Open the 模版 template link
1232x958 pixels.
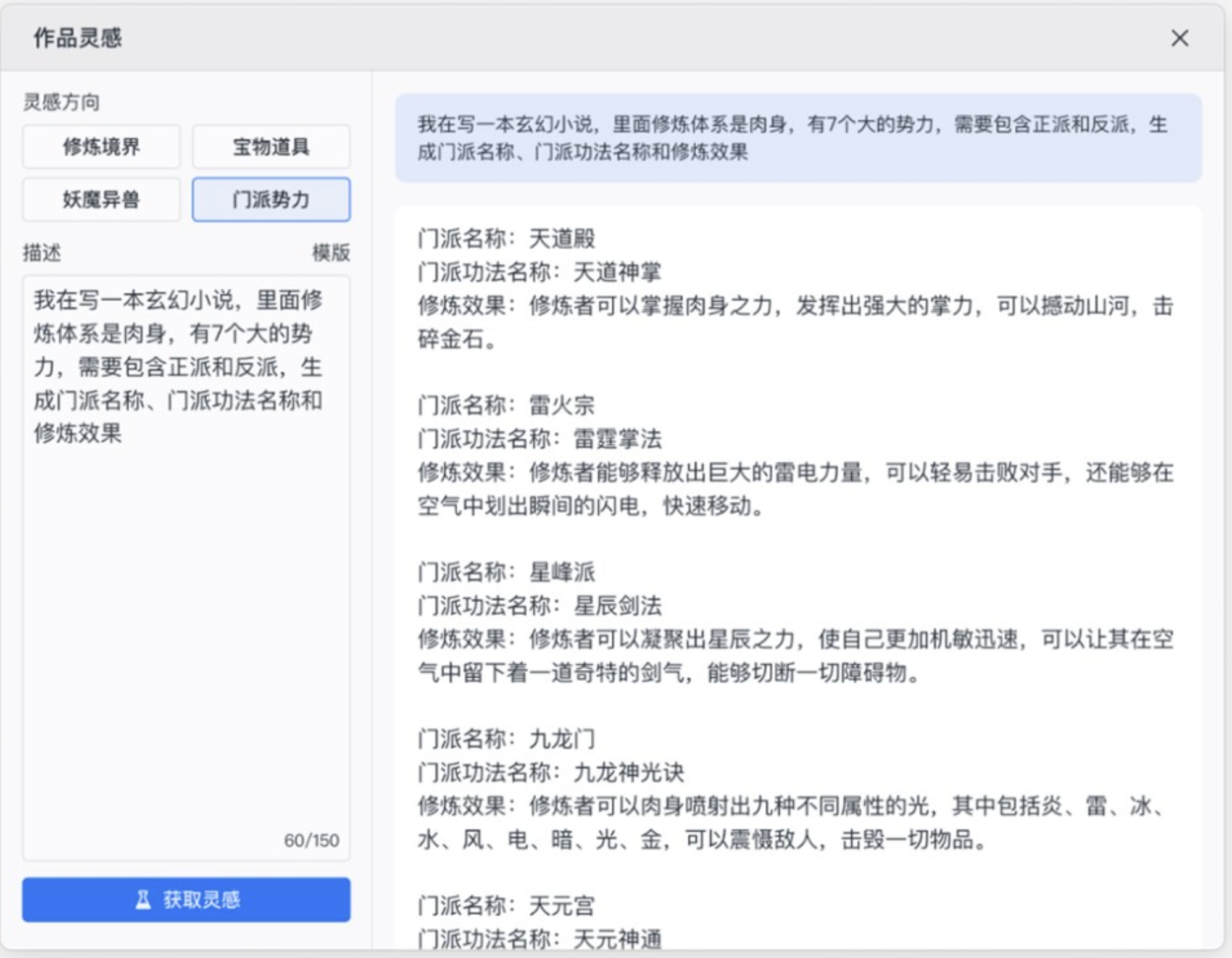(331, 252)
